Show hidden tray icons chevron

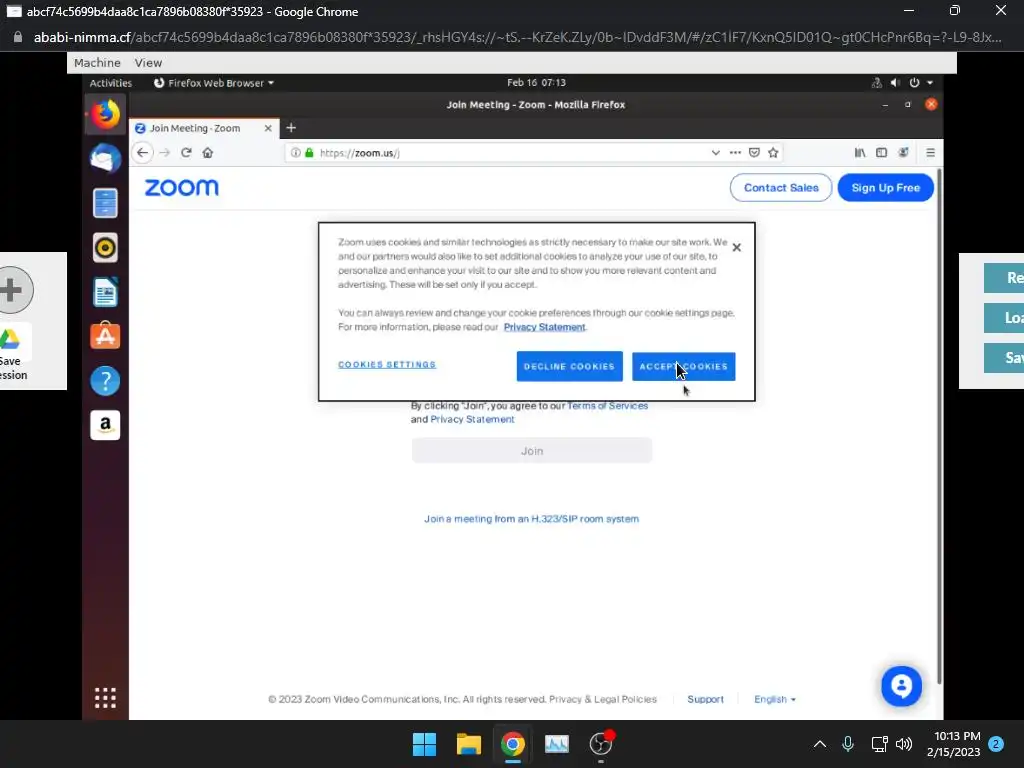(820, 744)
